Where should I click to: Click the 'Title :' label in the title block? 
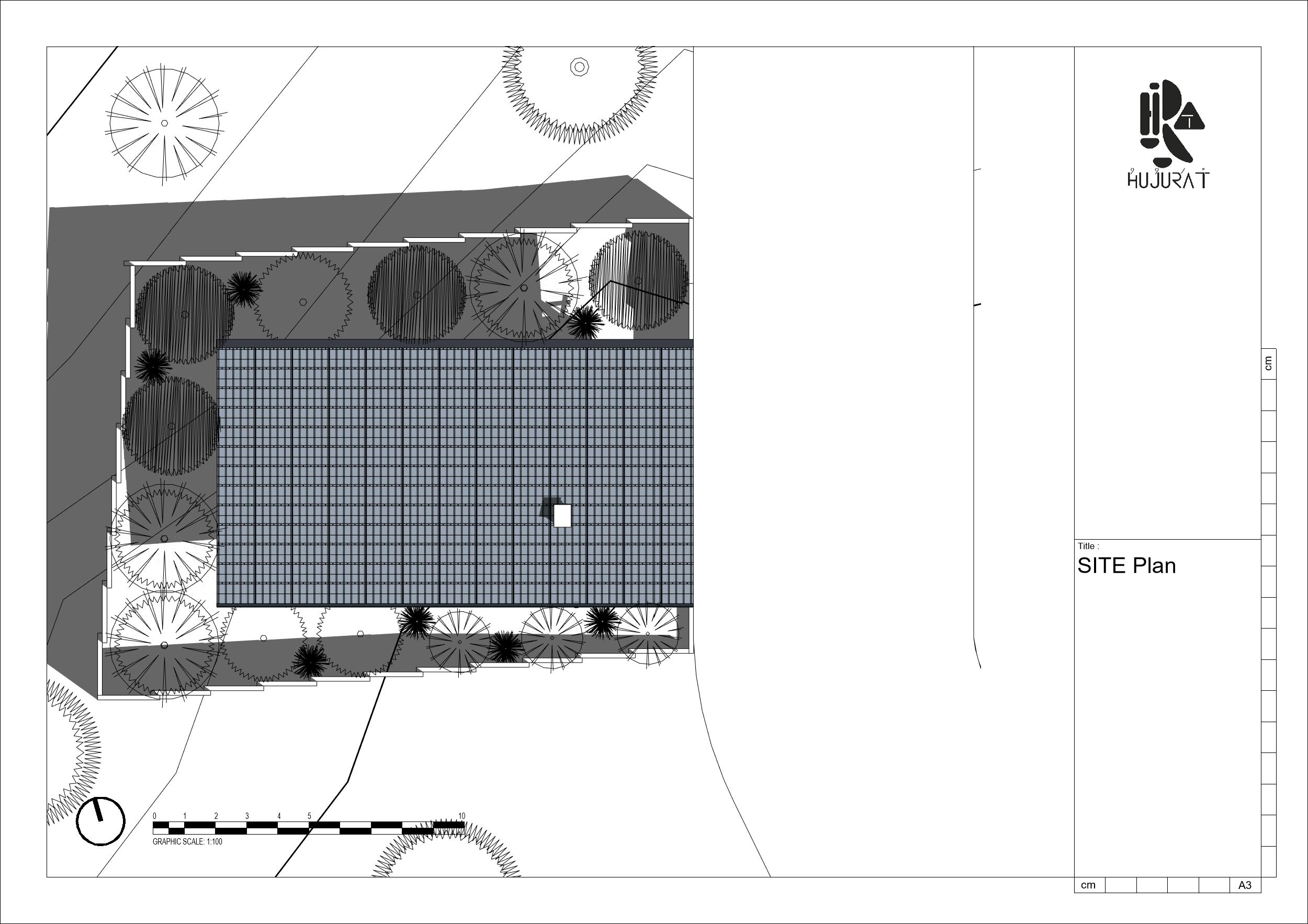click(x=1088, y=546)
